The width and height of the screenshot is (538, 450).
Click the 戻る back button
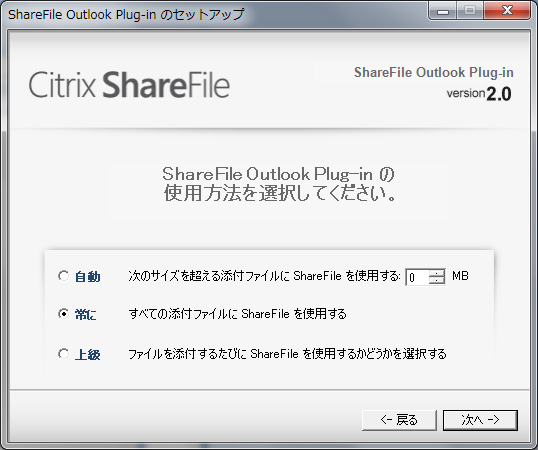[x=399, y=420]
